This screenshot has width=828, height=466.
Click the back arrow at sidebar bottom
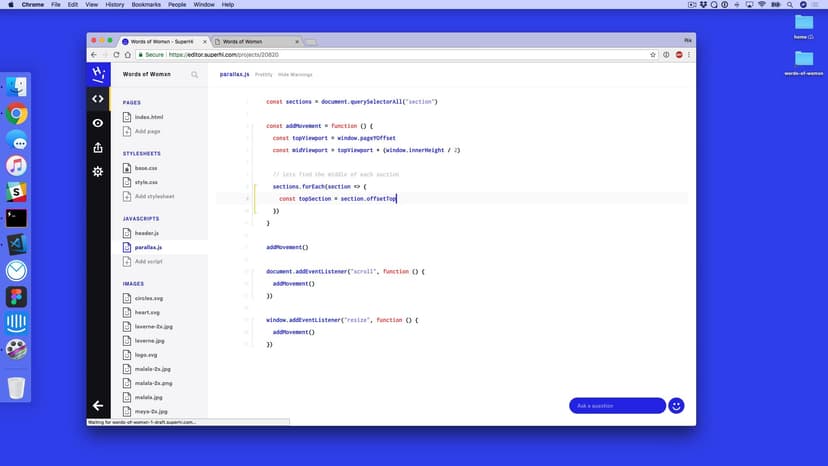pos(98,405)
